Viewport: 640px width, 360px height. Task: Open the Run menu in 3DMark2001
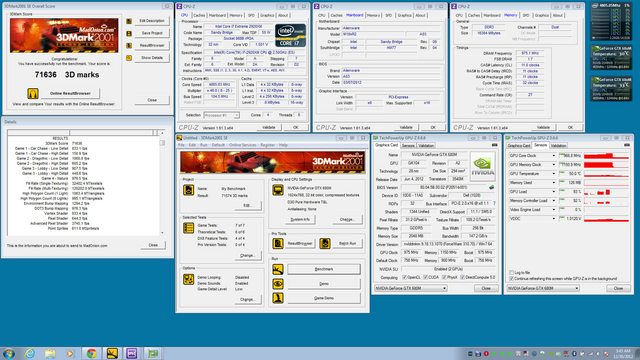204,145
